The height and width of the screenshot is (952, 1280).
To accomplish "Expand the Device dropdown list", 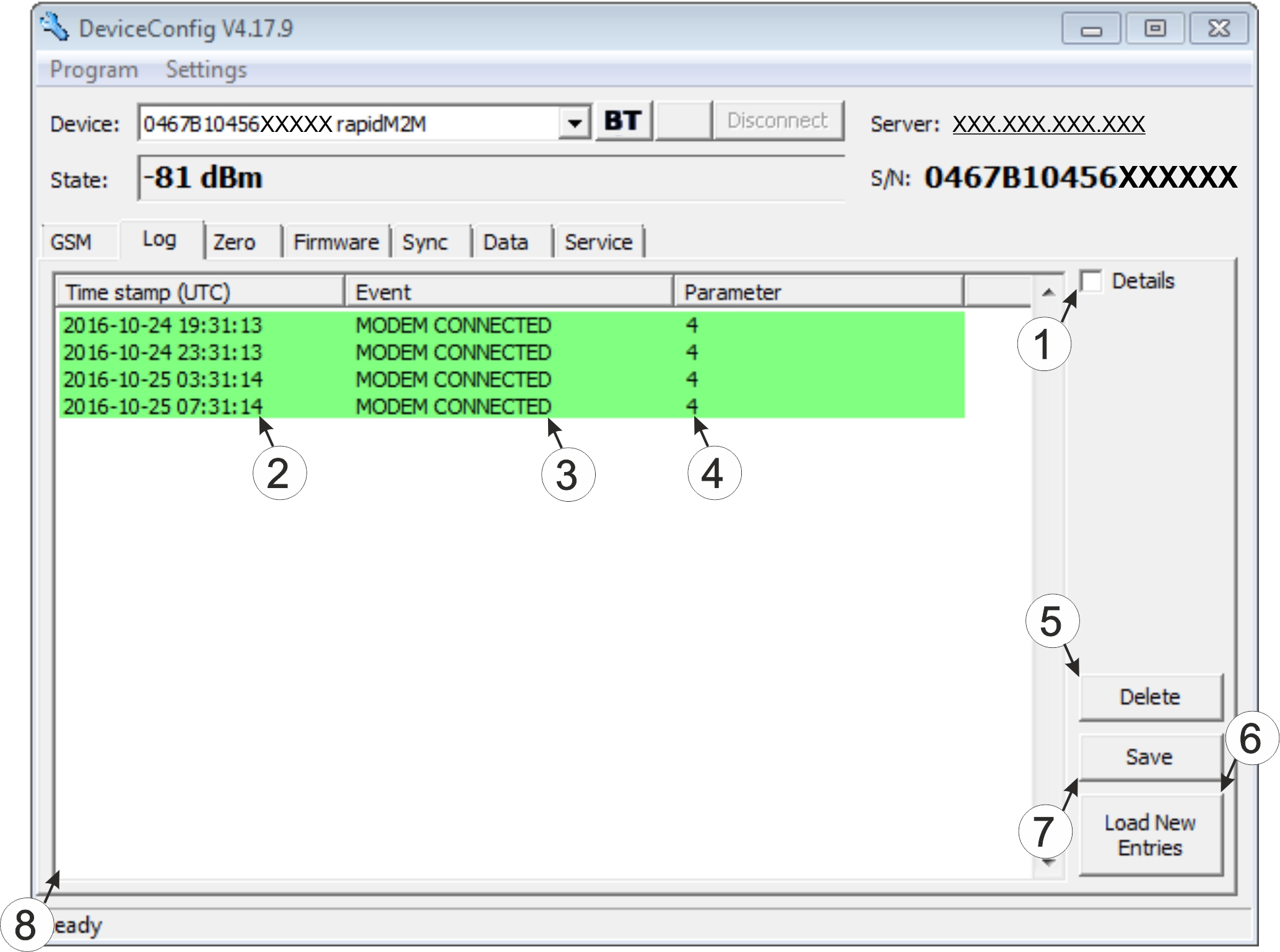I will coord(574,123).
